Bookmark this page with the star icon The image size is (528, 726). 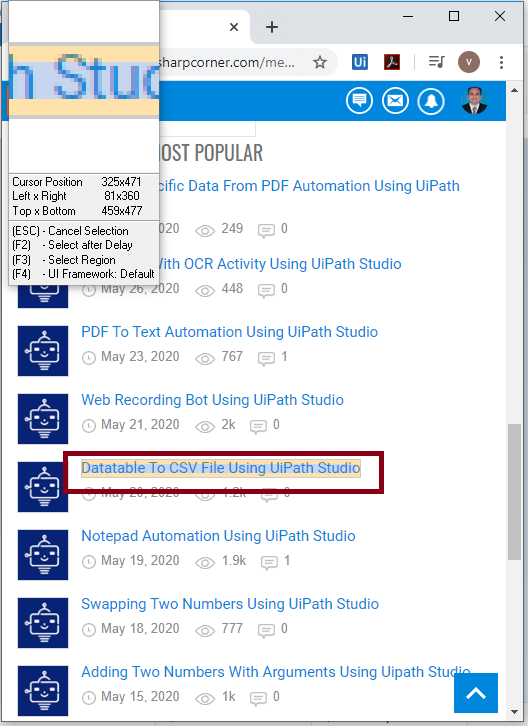[x=320, y=62]
